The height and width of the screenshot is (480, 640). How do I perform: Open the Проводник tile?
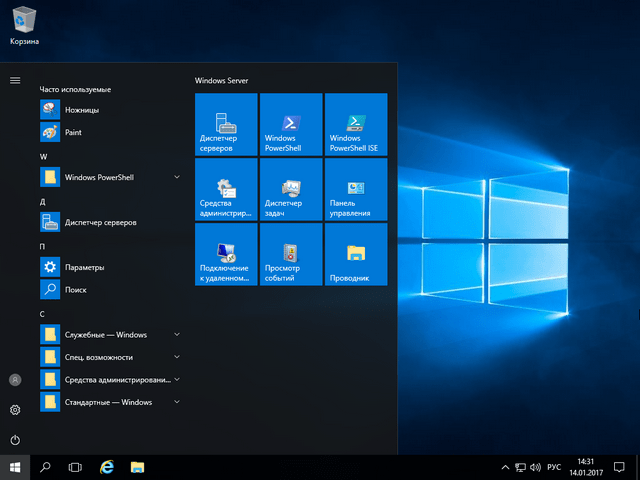coord(355,254)
